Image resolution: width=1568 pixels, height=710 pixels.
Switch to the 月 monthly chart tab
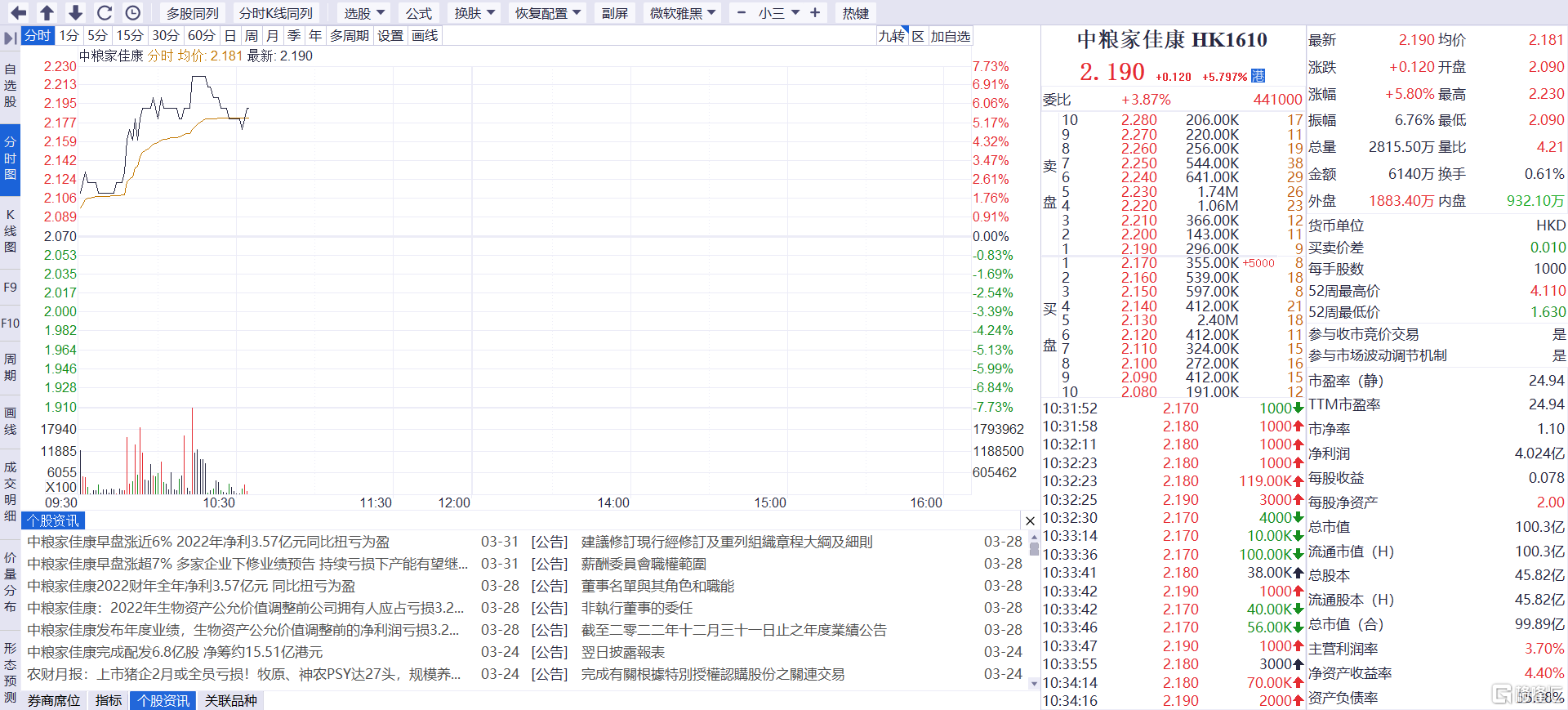coord(273,36)
